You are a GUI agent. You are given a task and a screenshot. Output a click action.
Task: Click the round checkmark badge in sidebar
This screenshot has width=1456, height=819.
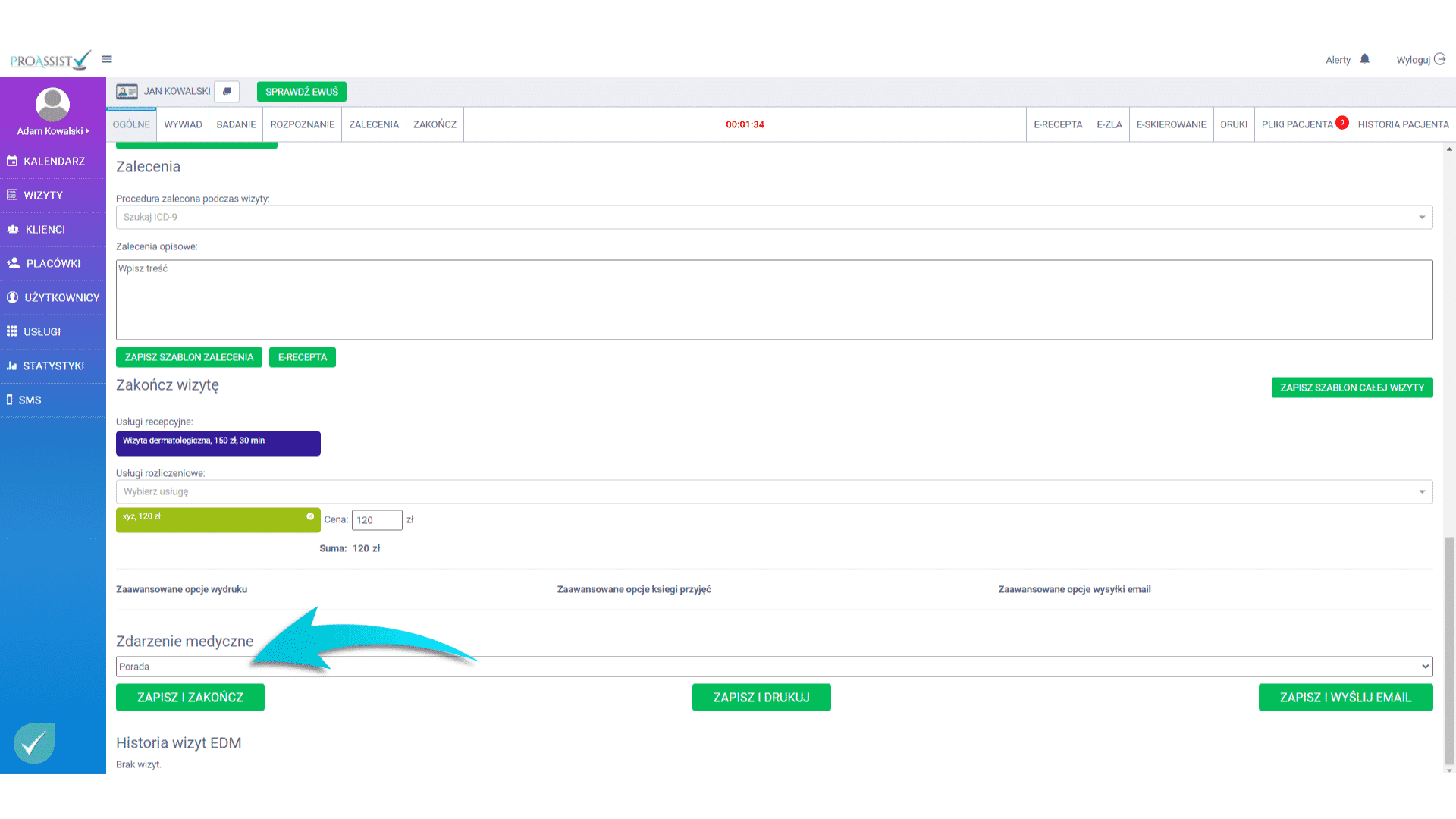click(x=34, y=743)
